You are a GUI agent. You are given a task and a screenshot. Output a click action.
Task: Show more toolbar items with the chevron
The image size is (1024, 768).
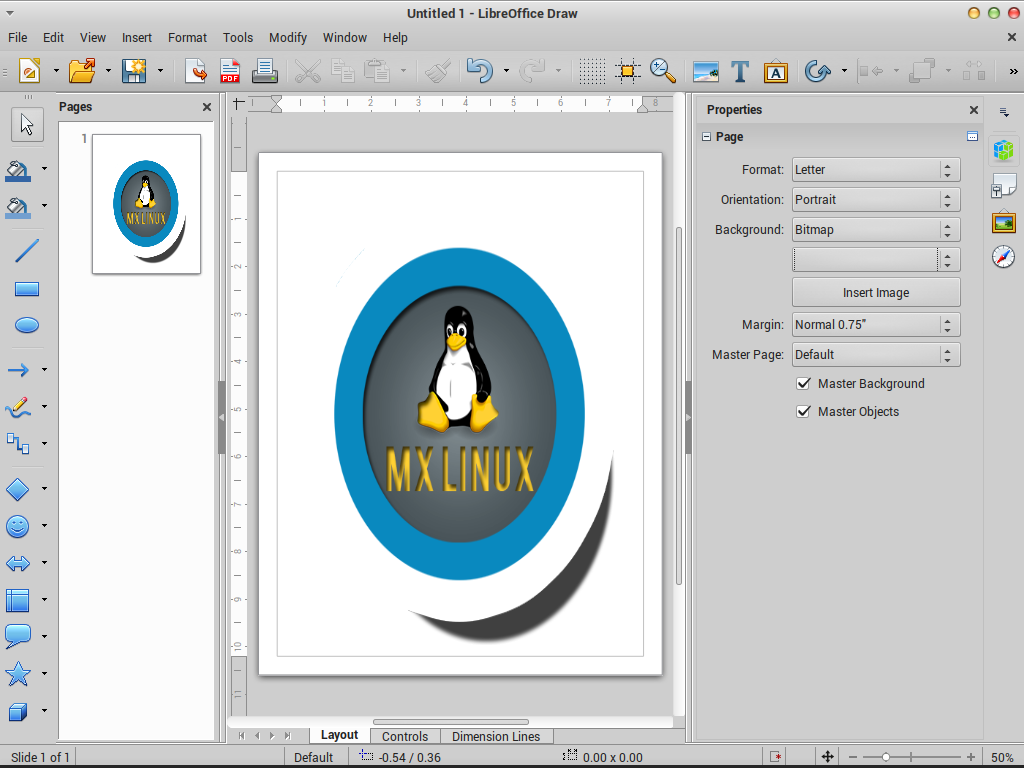coord(1014,71)
